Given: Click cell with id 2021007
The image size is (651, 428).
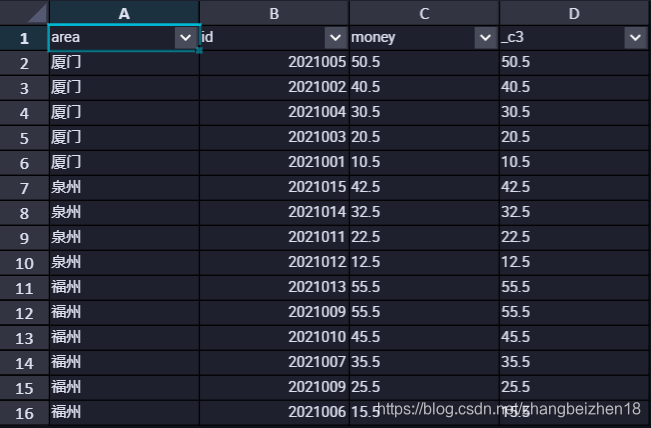Looking at the screenshot, I should tap(274, 362).
